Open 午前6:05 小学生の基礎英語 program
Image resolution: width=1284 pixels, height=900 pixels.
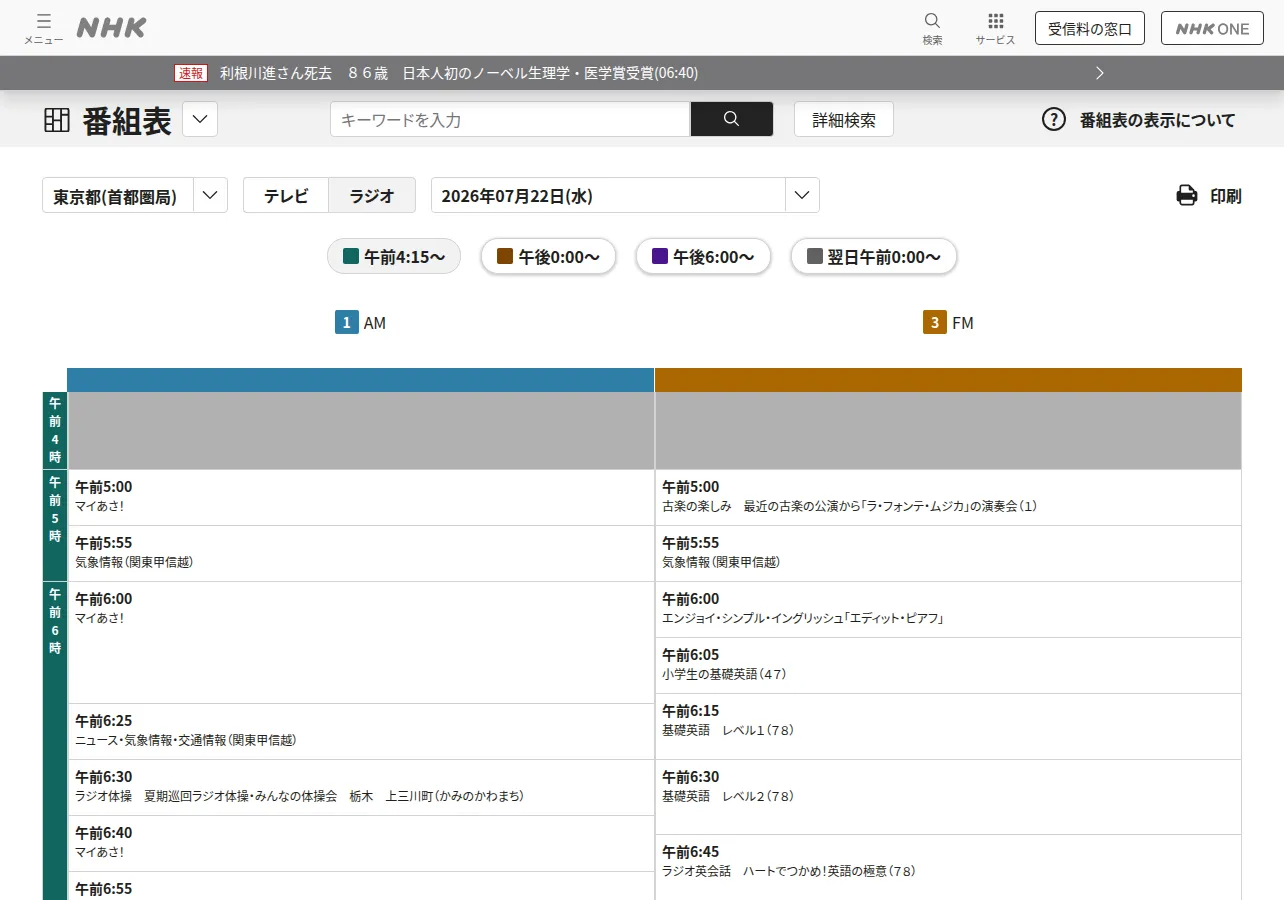click(948, 665)
